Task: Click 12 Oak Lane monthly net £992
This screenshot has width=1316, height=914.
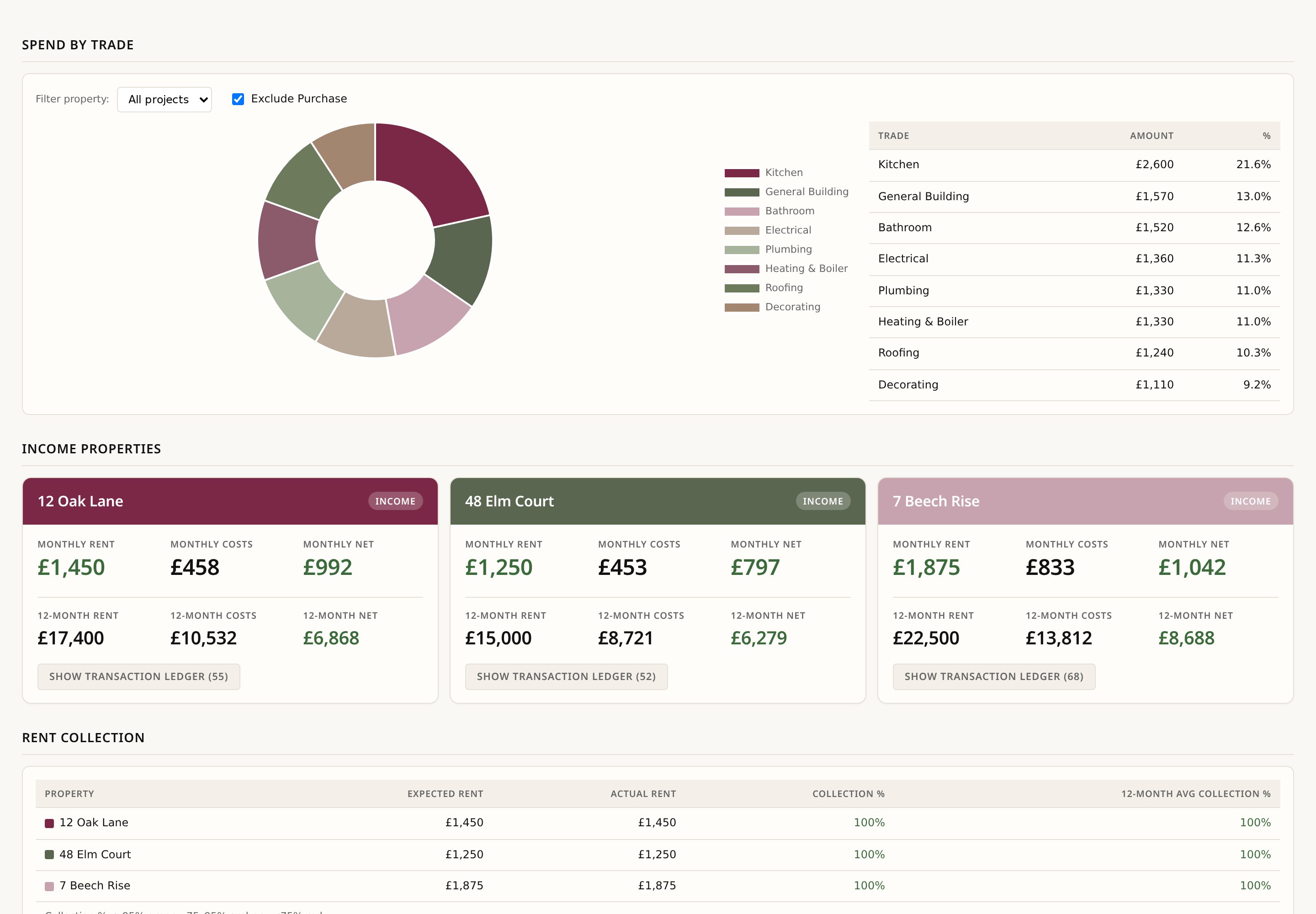Action: (328, 568)
